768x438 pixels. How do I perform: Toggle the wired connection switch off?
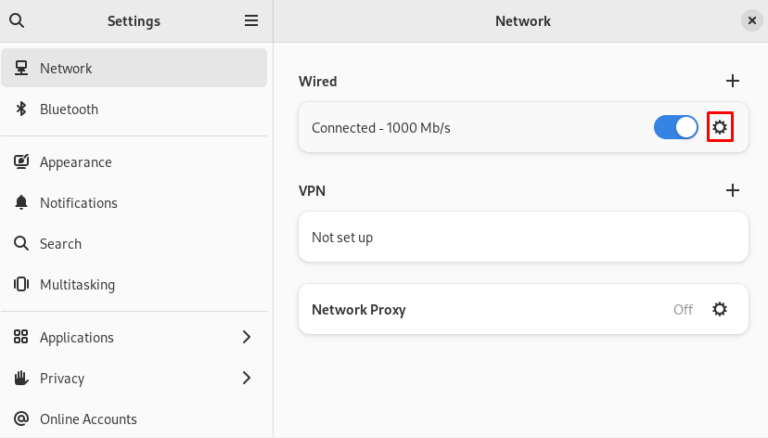click(676, 127)
